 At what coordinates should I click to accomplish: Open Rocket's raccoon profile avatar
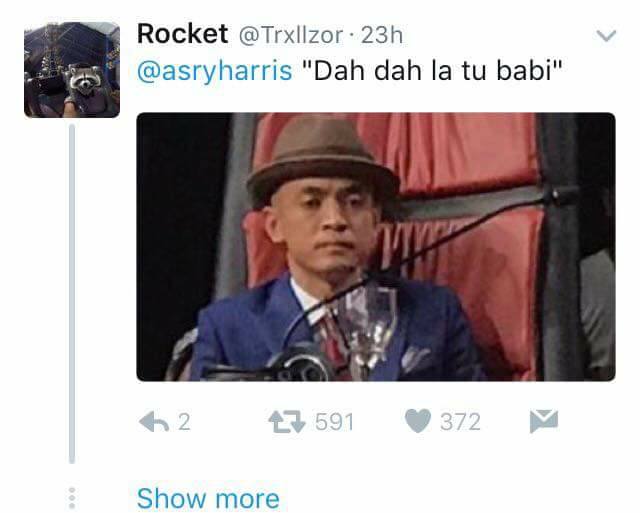coord(72,70)
